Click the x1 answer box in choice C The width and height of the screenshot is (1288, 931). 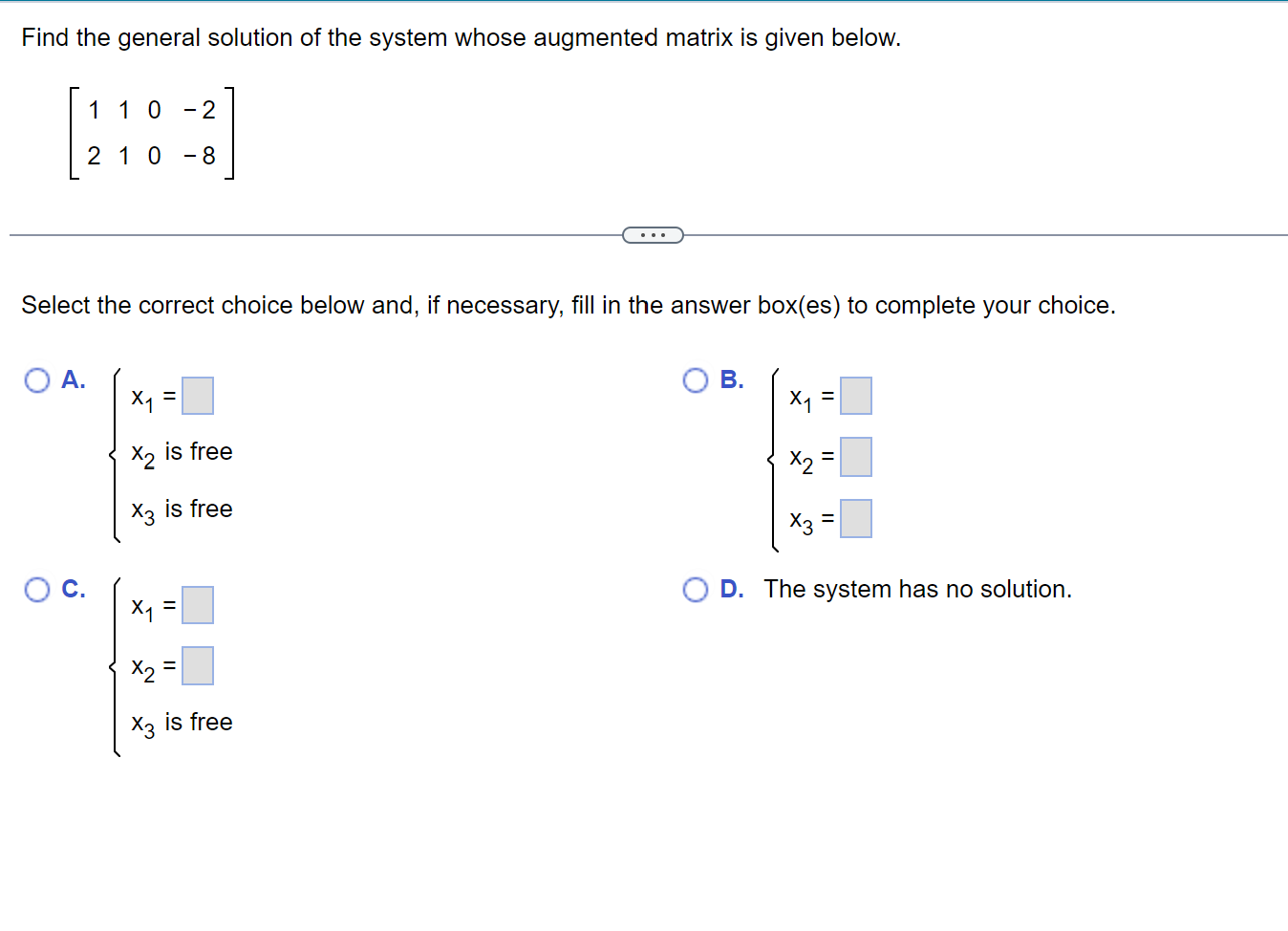click(198, 604)
